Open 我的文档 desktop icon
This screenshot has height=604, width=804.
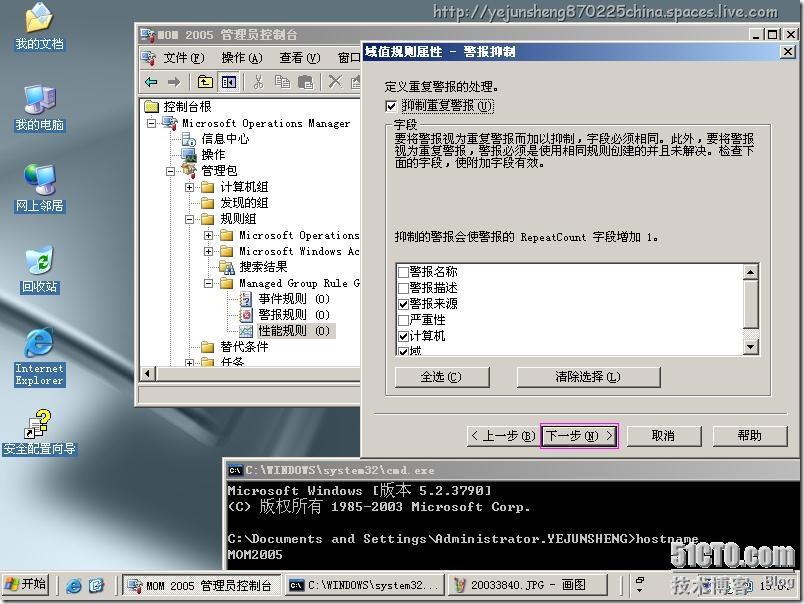[x=39, y=27]
